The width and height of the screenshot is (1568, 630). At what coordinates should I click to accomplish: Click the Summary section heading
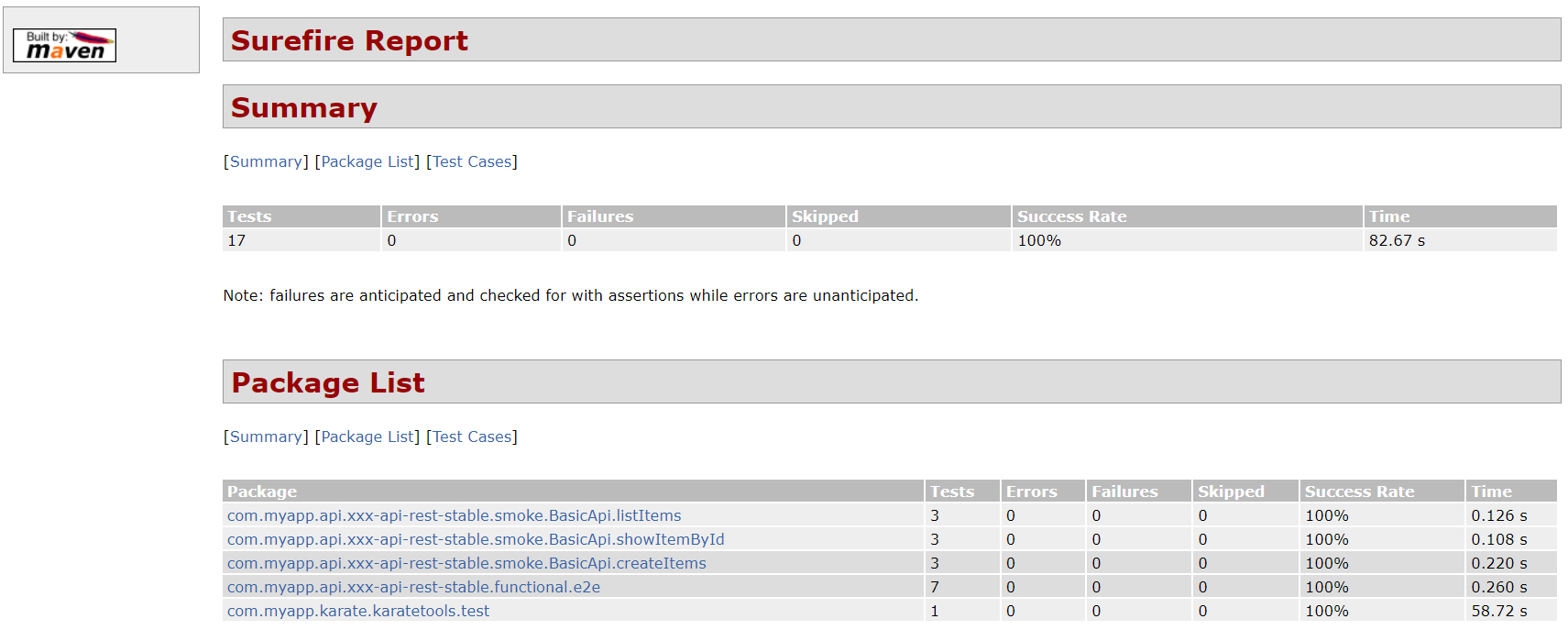coord(304,107)
